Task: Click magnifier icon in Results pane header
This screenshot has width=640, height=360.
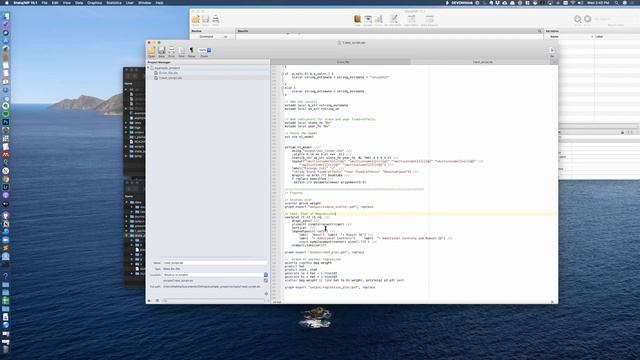Action: (x=540, y=31)
